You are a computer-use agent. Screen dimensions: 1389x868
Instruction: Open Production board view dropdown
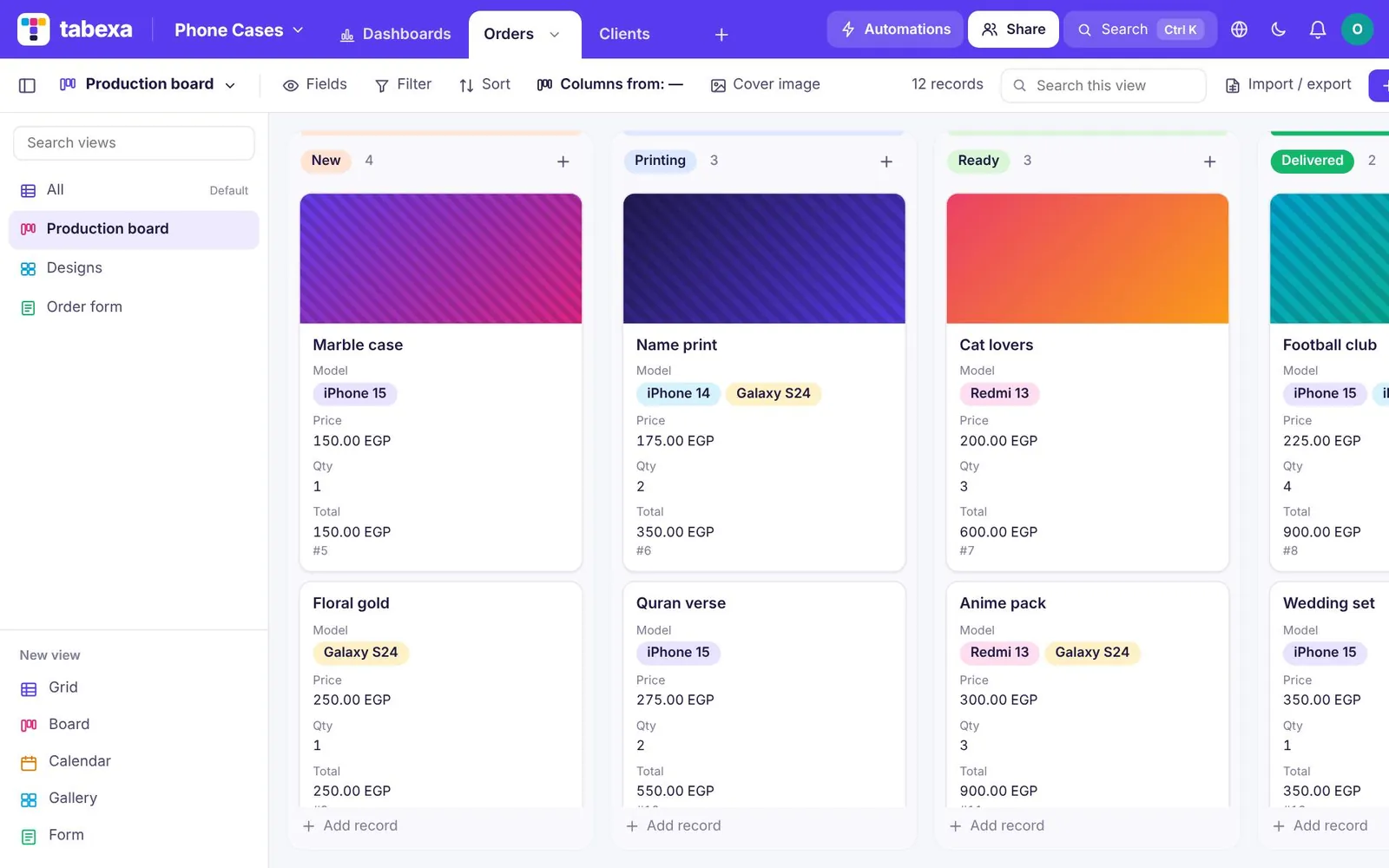148,84
